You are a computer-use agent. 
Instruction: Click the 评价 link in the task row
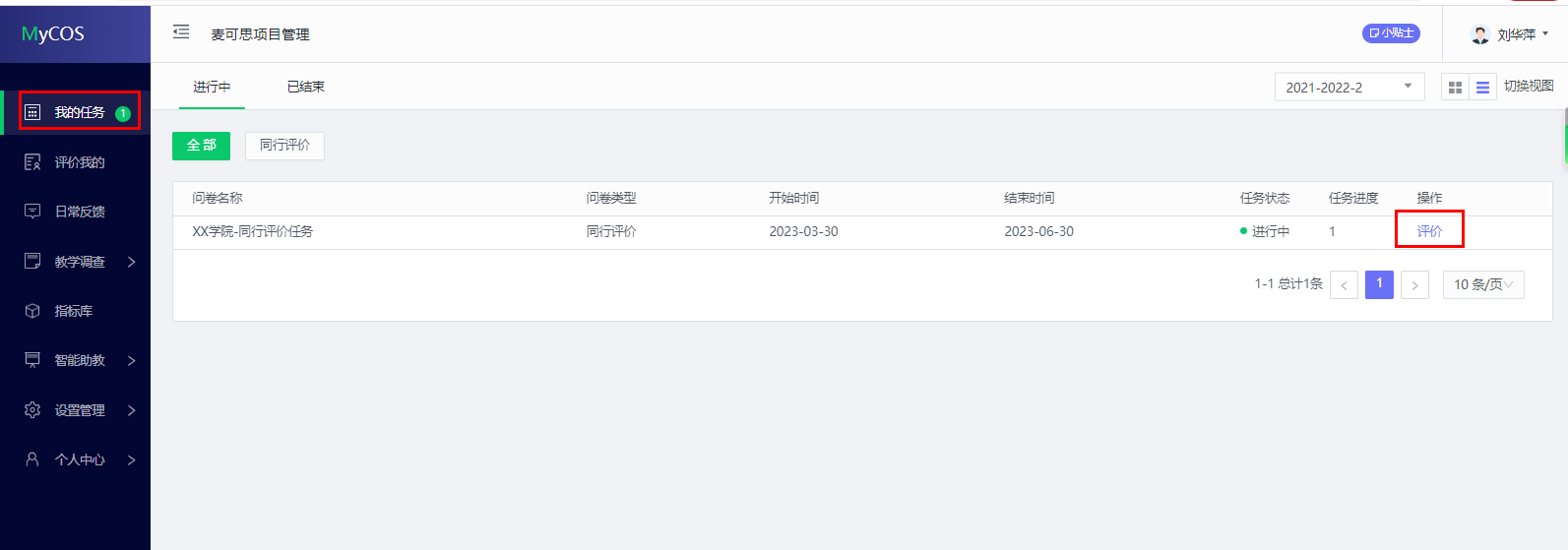pos(1429,231)
